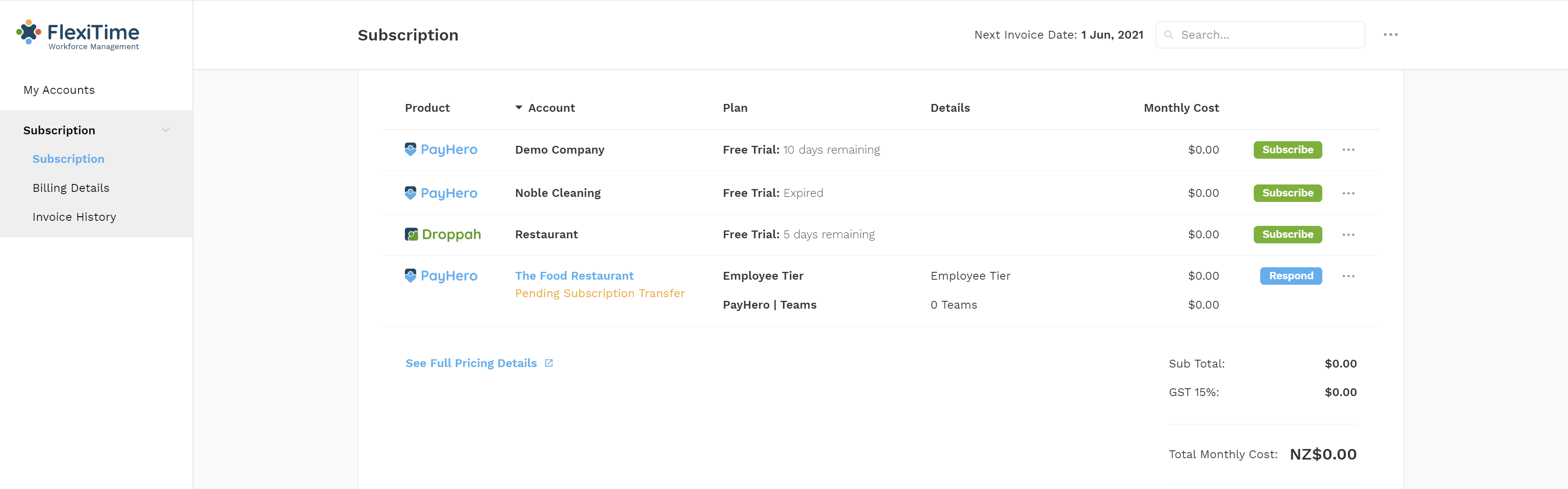Click 'Free Trial: 10 days remaining' text
The image size is (1568, 489).
[801, 150]
